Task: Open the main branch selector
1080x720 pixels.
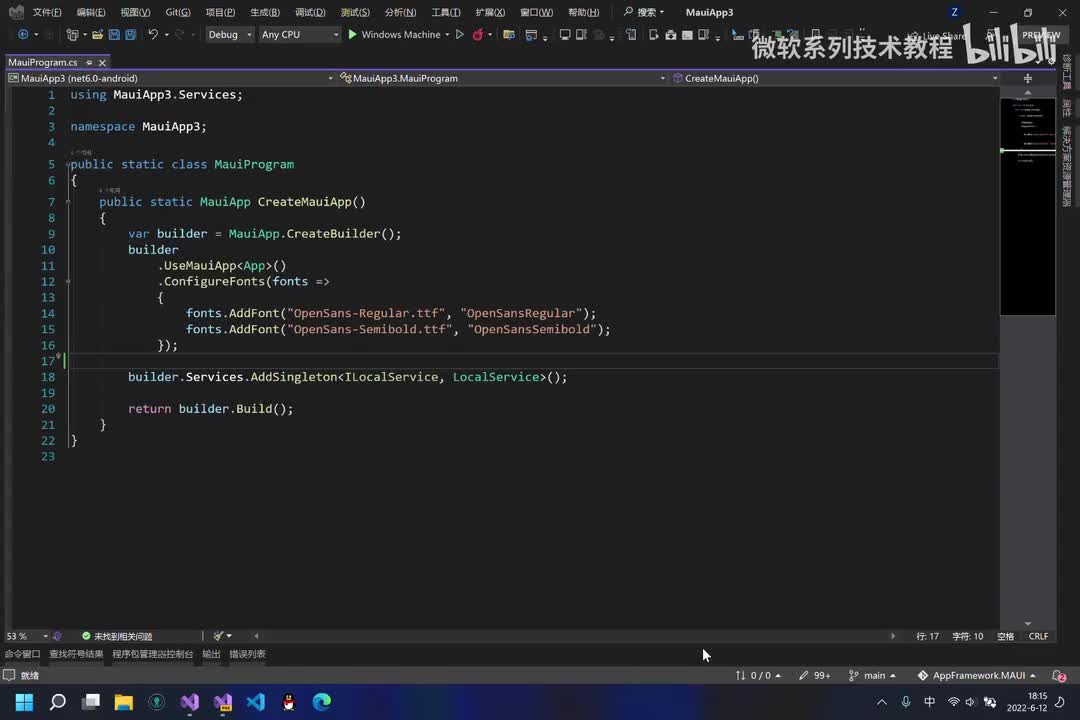Action: [x=872, y=675]
